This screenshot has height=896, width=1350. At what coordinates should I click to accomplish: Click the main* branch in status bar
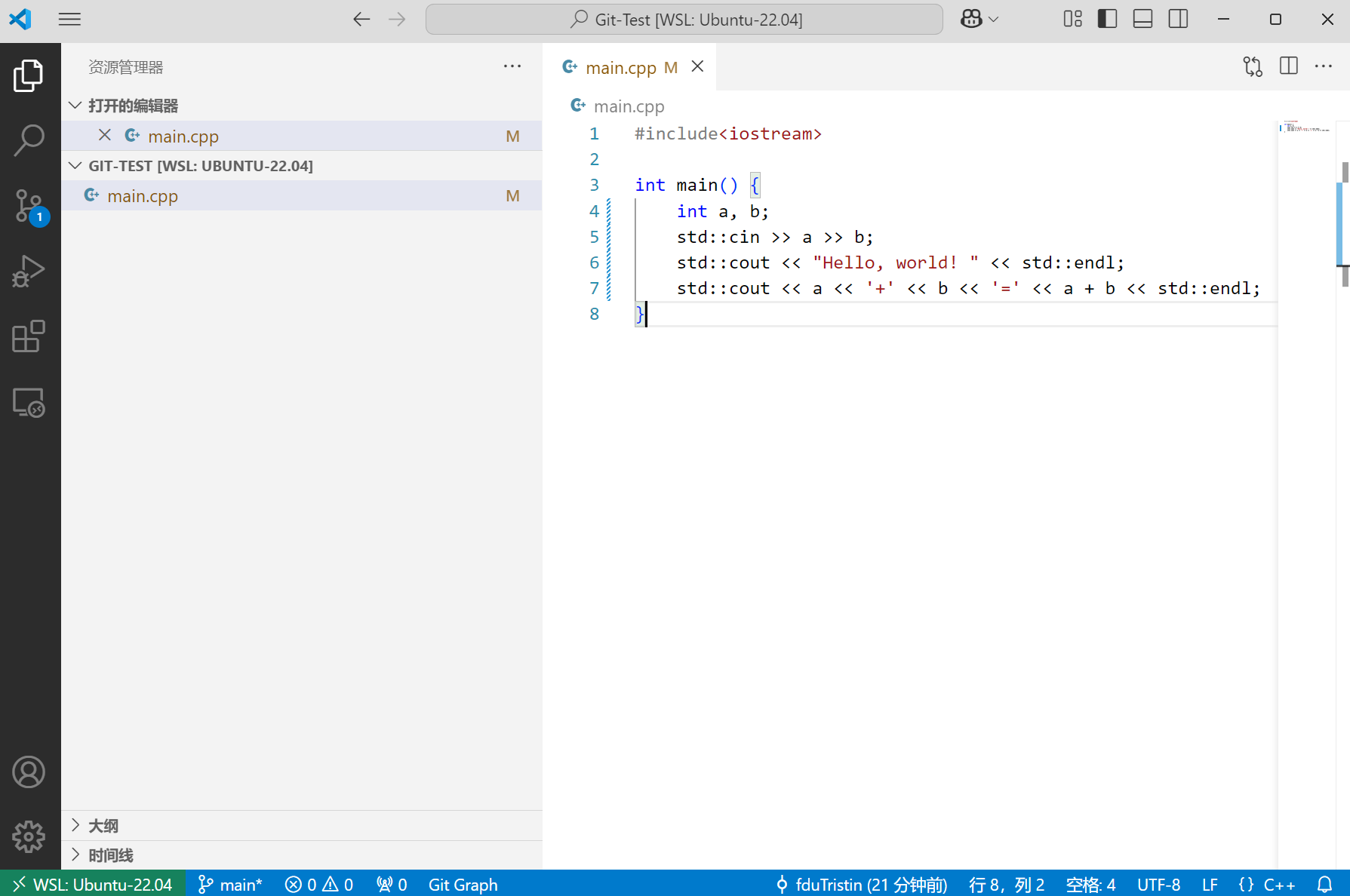[230, 885]
